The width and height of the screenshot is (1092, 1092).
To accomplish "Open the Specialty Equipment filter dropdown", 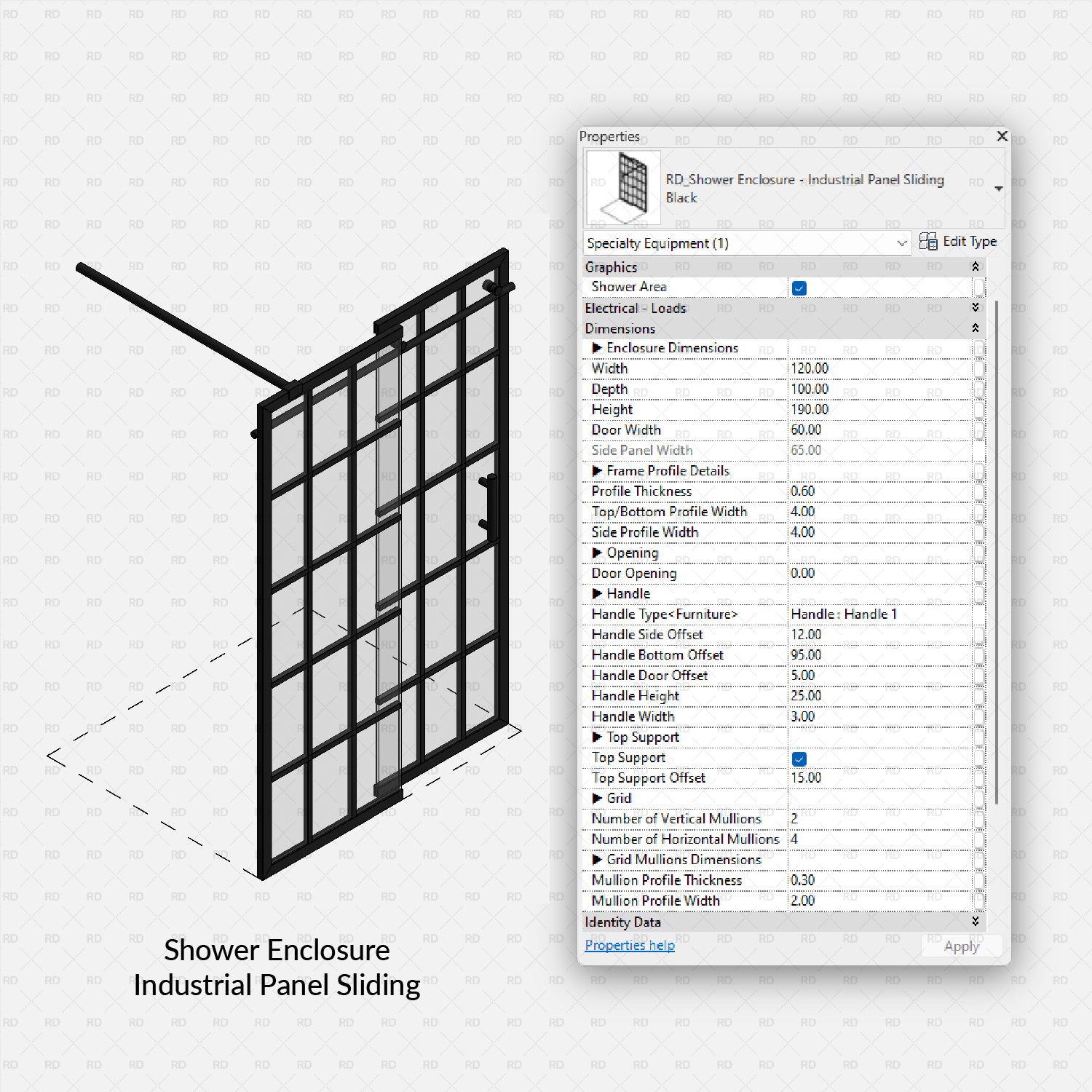I will click(901, 243).
